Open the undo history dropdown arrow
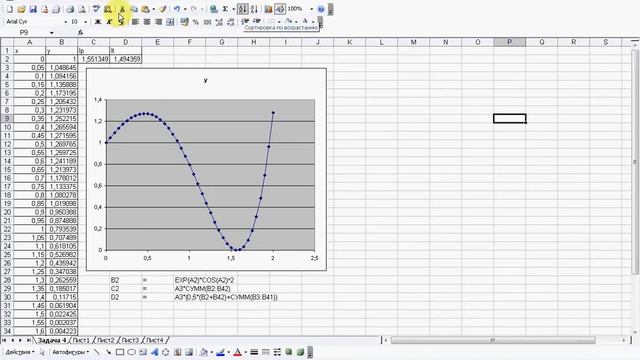640x360 pixels. (x=184, y=9)
